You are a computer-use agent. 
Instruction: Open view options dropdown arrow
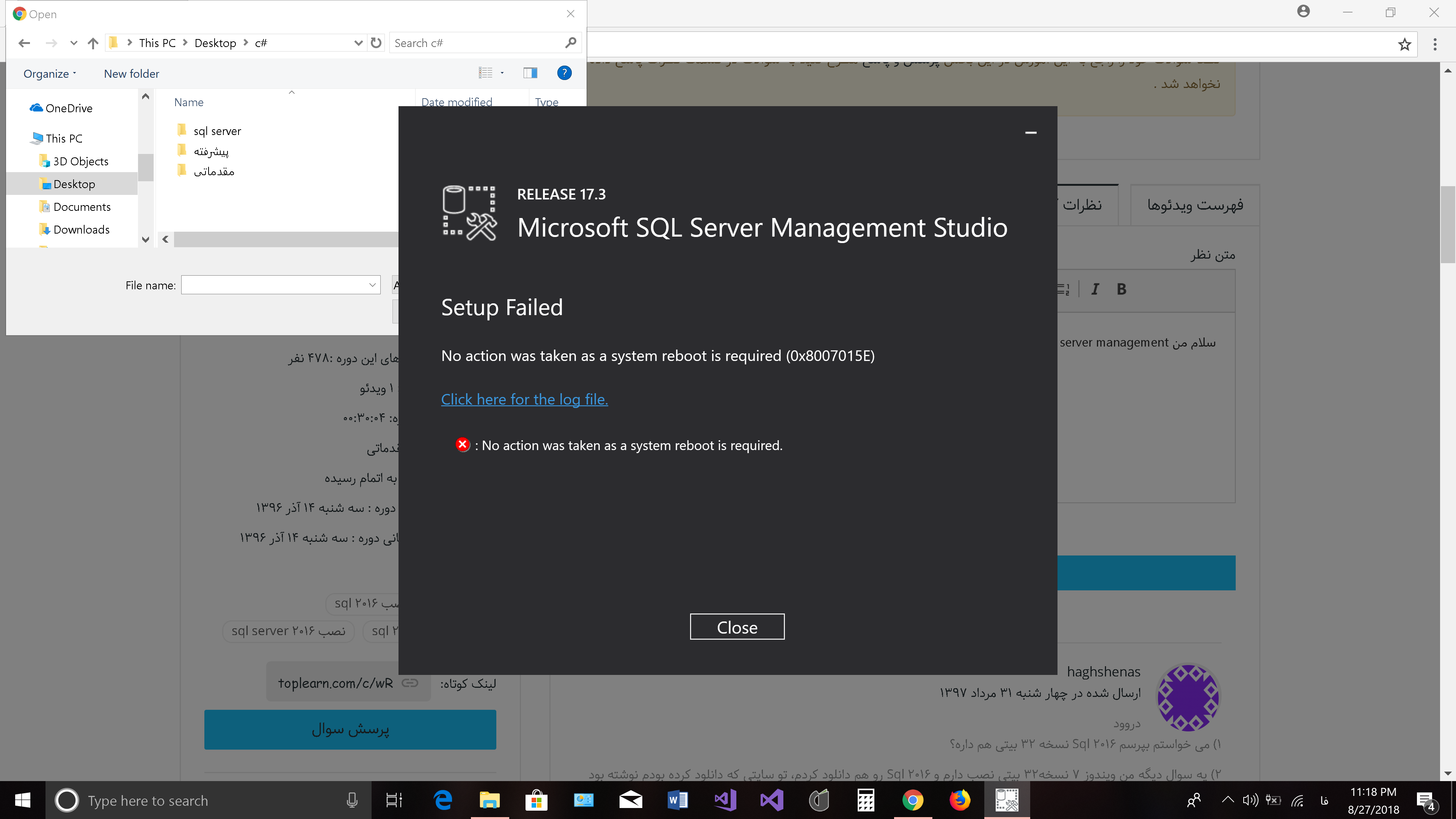502,73
